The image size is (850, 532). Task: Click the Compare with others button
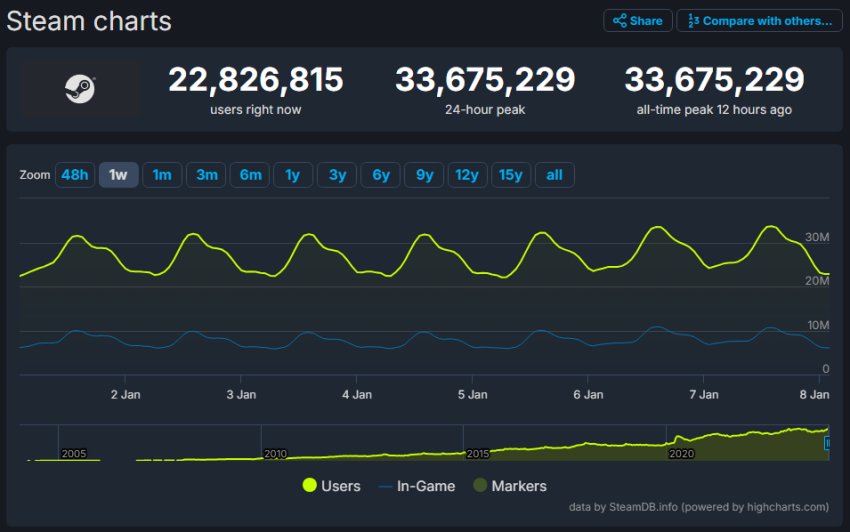click(x=759, y=21)
